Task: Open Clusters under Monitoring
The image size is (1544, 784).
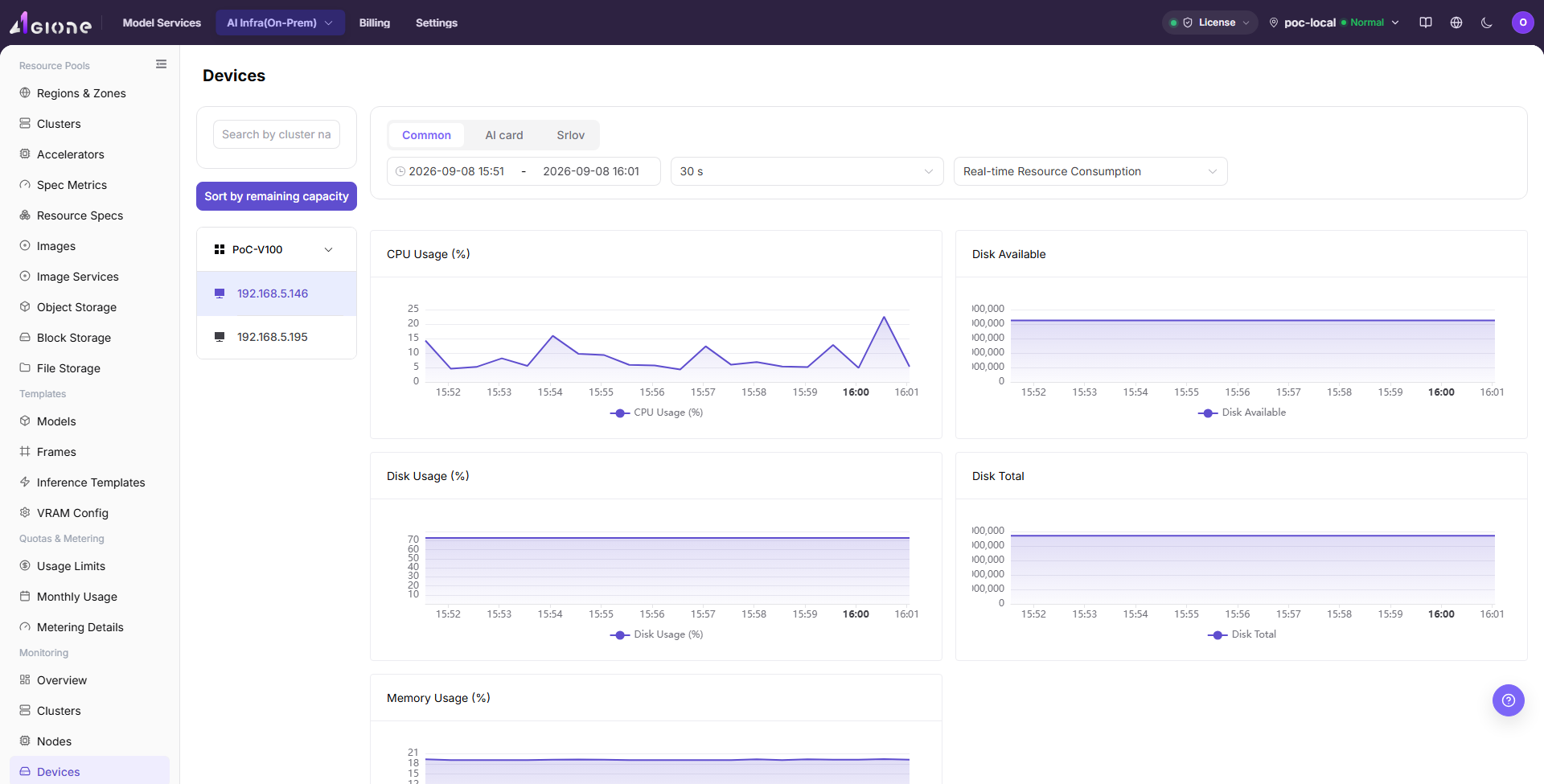Action: 89,711
